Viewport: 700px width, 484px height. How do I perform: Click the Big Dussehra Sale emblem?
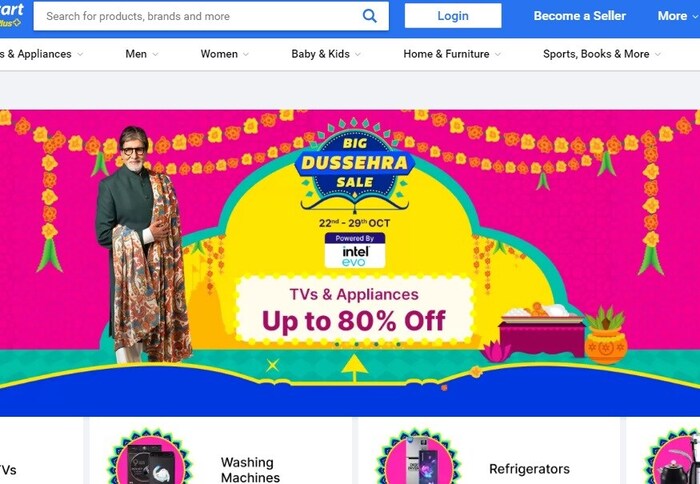click(x=355, y=164)
